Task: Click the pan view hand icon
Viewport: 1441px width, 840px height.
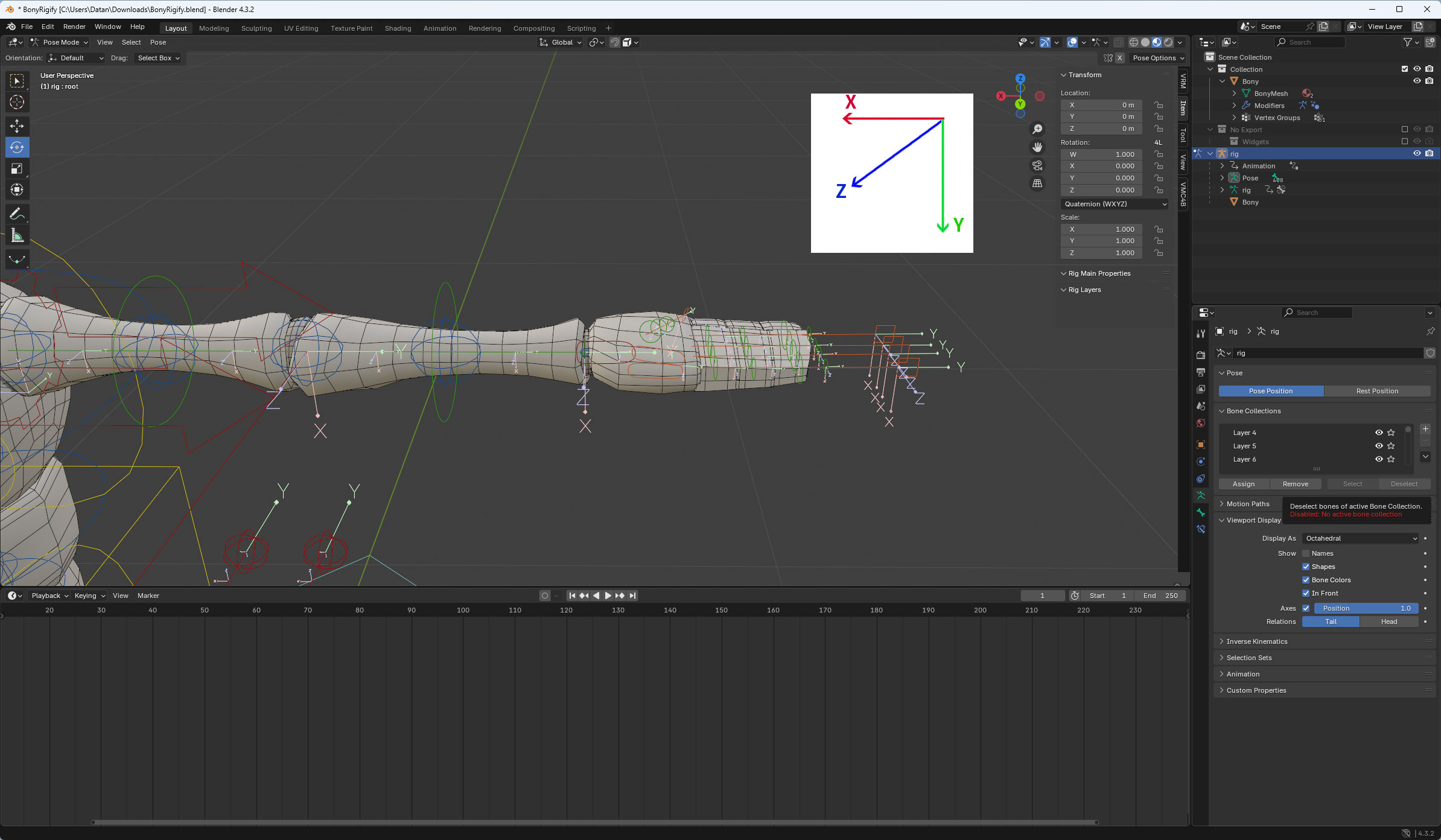Action: pos(1037,147)
